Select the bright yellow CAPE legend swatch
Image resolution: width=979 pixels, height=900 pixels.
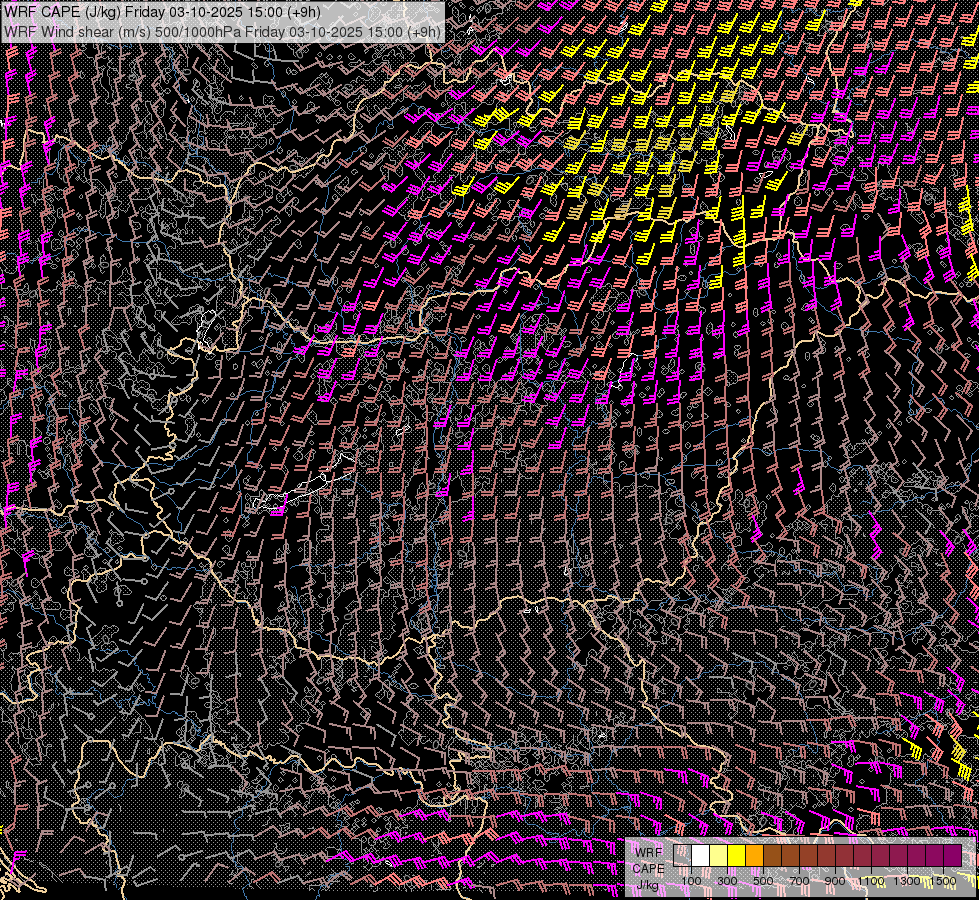click(x=737, y=856)
